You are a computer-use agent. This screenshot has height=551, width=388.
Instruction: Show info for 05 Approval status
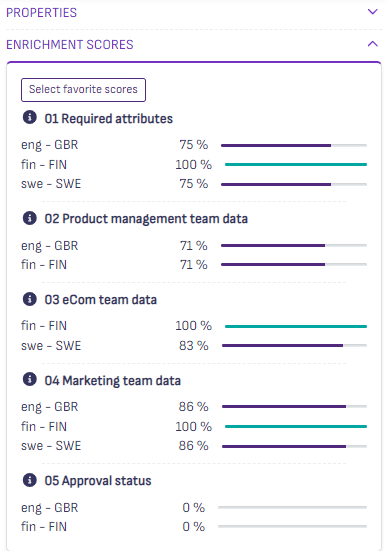pyautogui.click(x=30, y=480)
